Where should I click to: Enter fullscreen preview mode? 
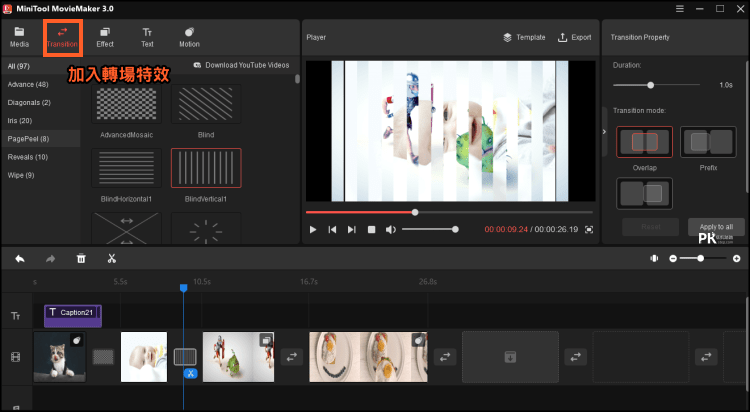pyautogui.click(x=589, y=230)
